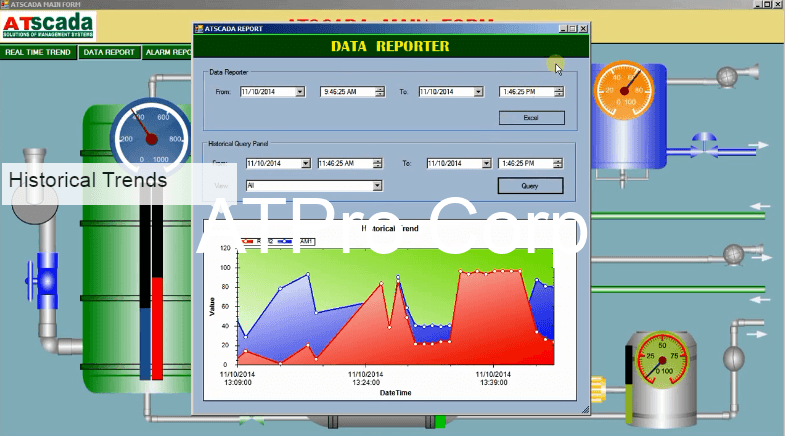This screenshot has width=785, height=436.
Task: Click the green level bar on gray tank
Action: pyautogui.click(x=629, y=403)
